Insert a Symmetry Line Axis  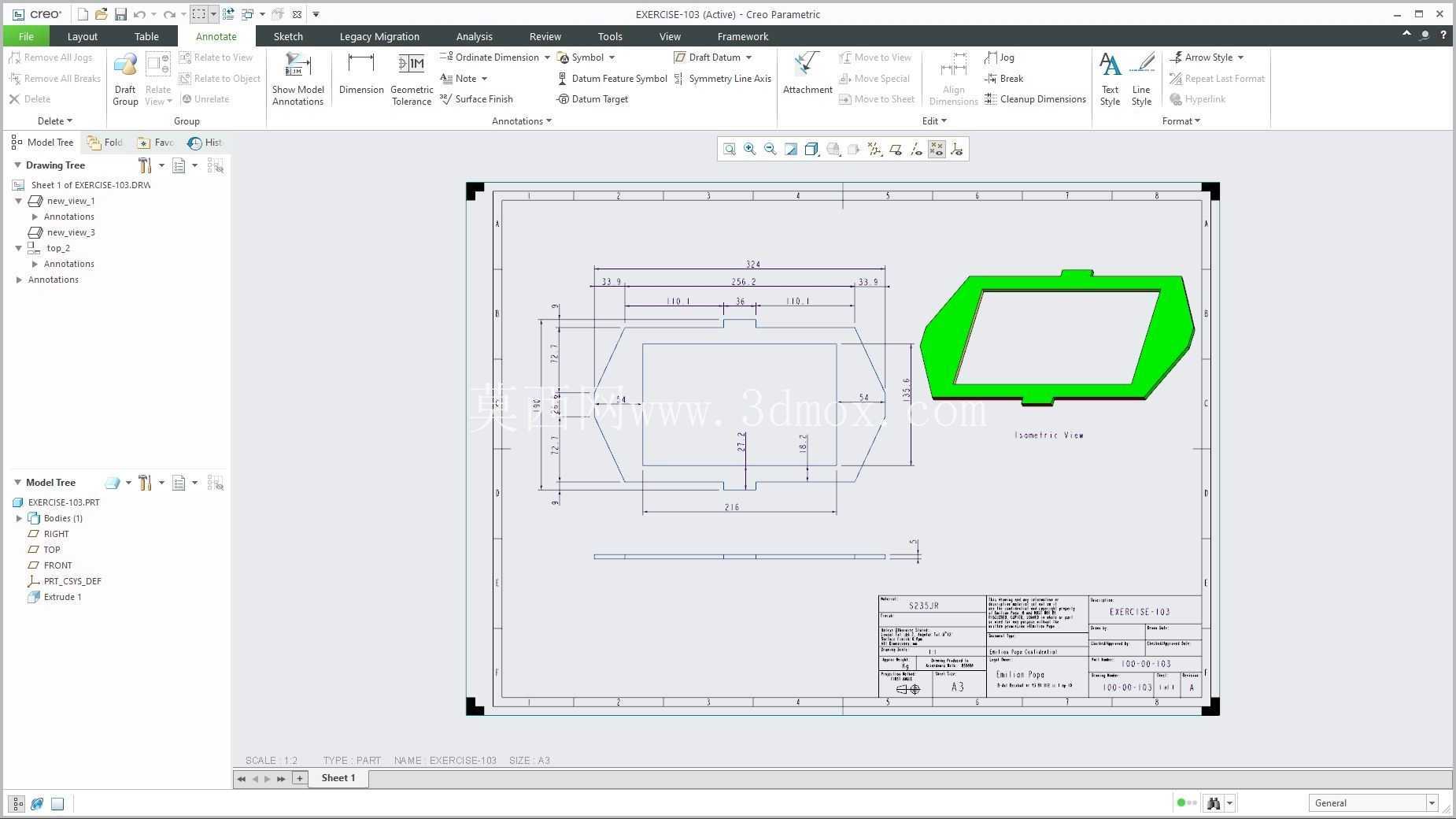(x=722, y=79)
